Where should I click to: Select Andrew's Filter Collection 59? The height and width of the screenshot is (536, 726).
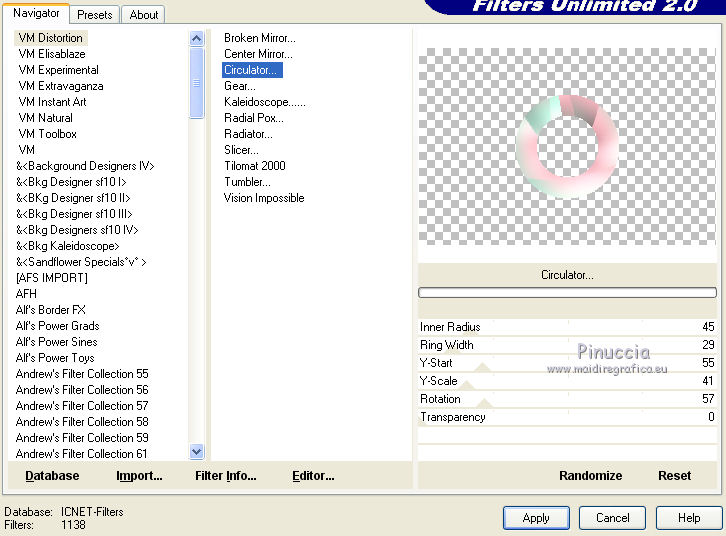[x=82, y=438]
